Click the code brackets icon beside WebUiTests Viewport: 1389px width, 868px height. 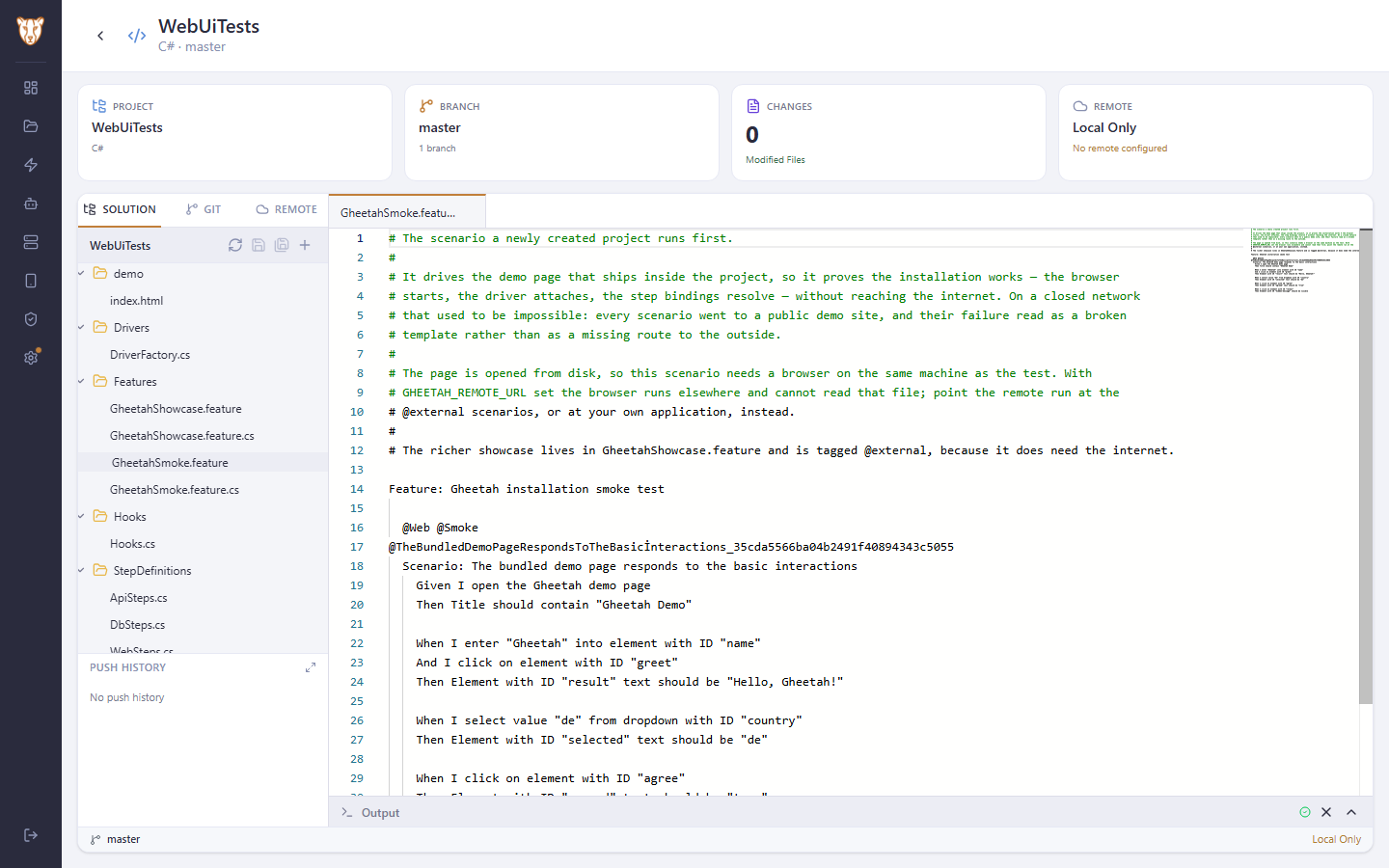(137, 36)
